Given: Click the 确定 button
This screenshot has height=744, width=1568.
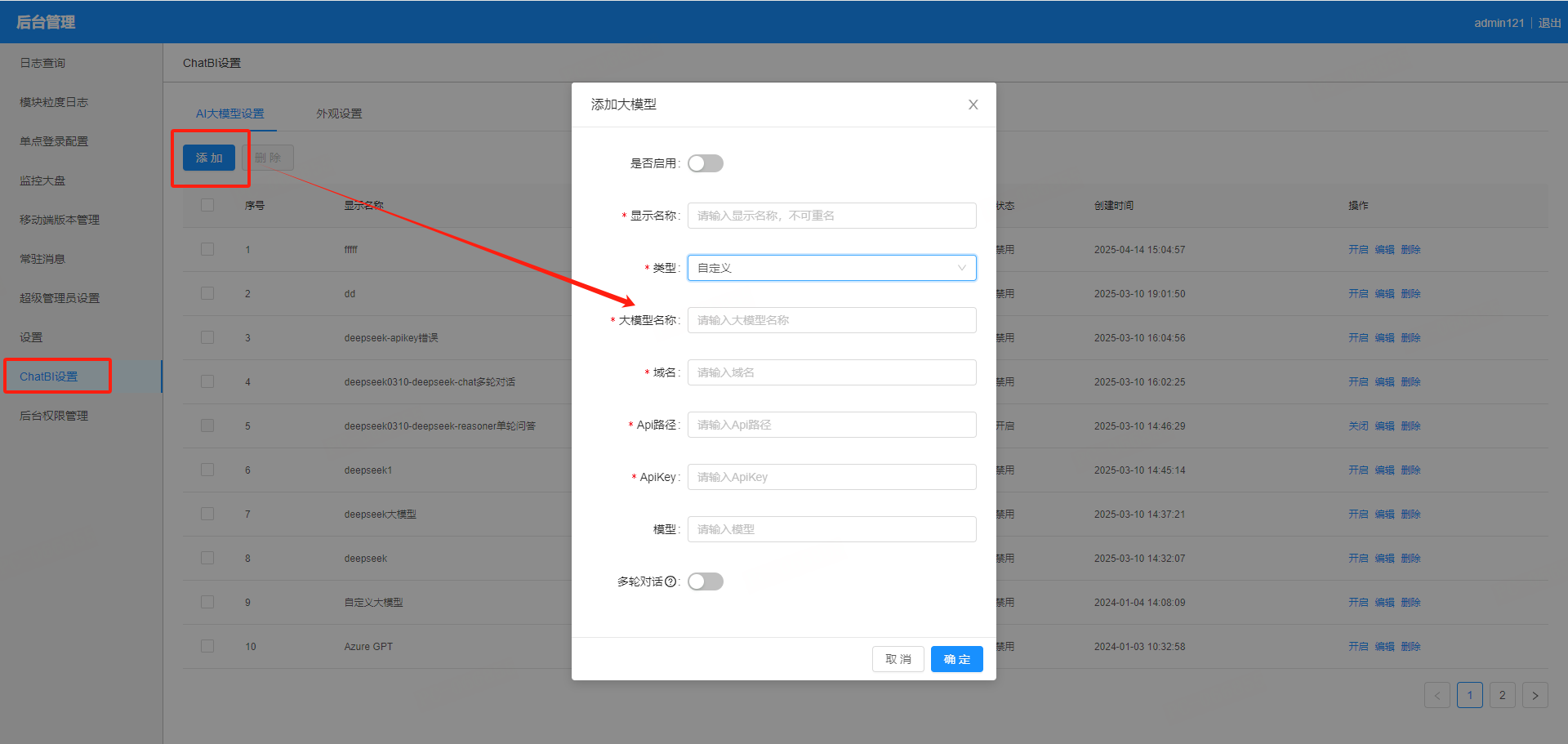Looking at the screenshot, I should point(956,659).
